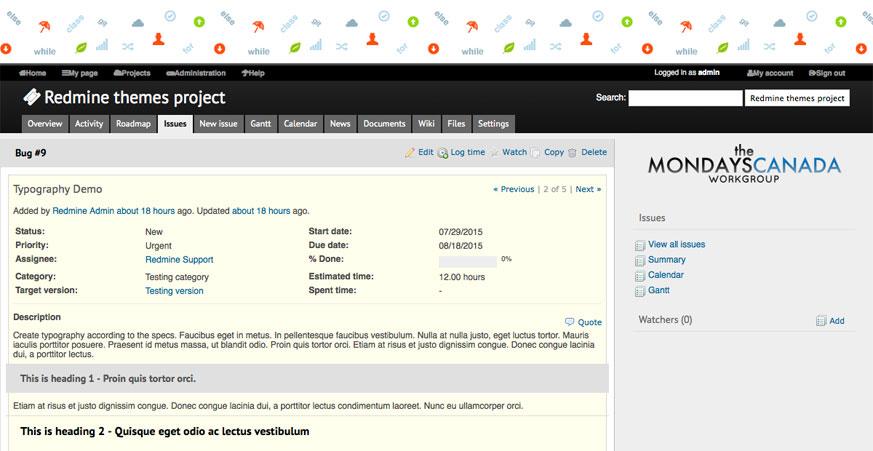Go to the Next issue

pyautogui.click(x=588, y=189)
